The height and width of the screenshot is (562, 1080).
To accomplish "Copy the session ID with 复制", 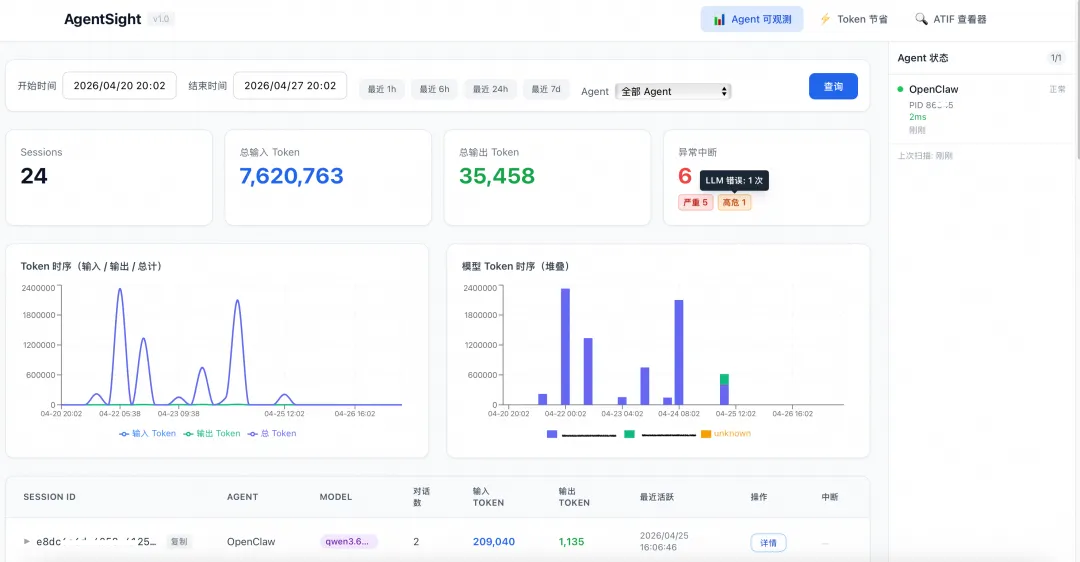I will pos(179,541).
